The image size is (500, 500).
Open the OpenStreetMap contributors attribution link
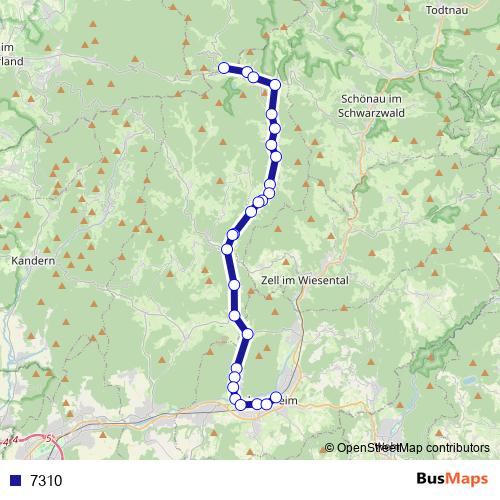point(407,448)
